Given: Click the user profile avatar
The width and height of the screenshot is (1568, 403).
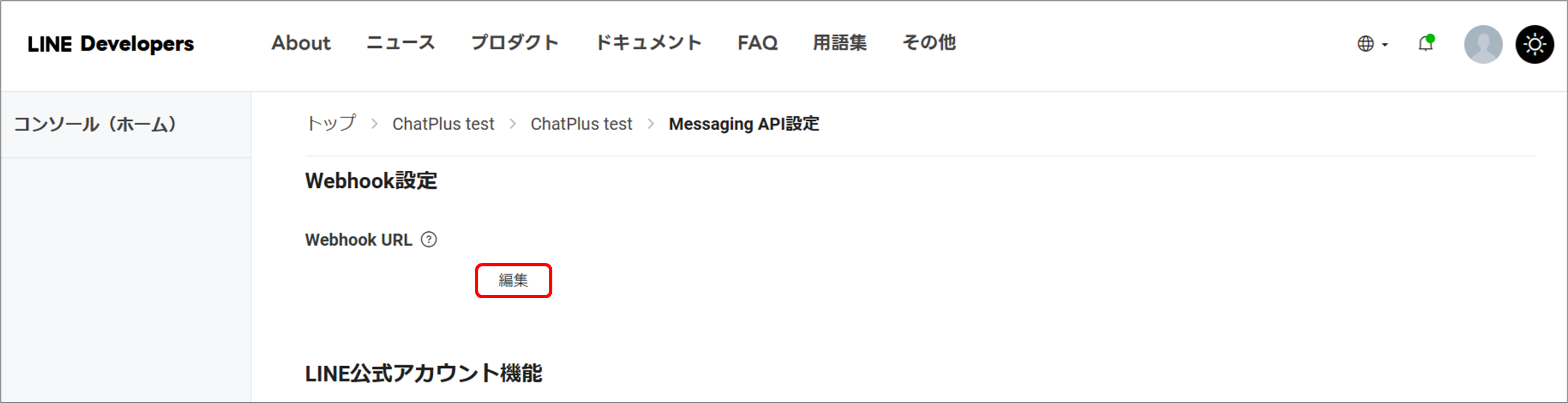Looking at the screenshot, I should click(1483, 44).
